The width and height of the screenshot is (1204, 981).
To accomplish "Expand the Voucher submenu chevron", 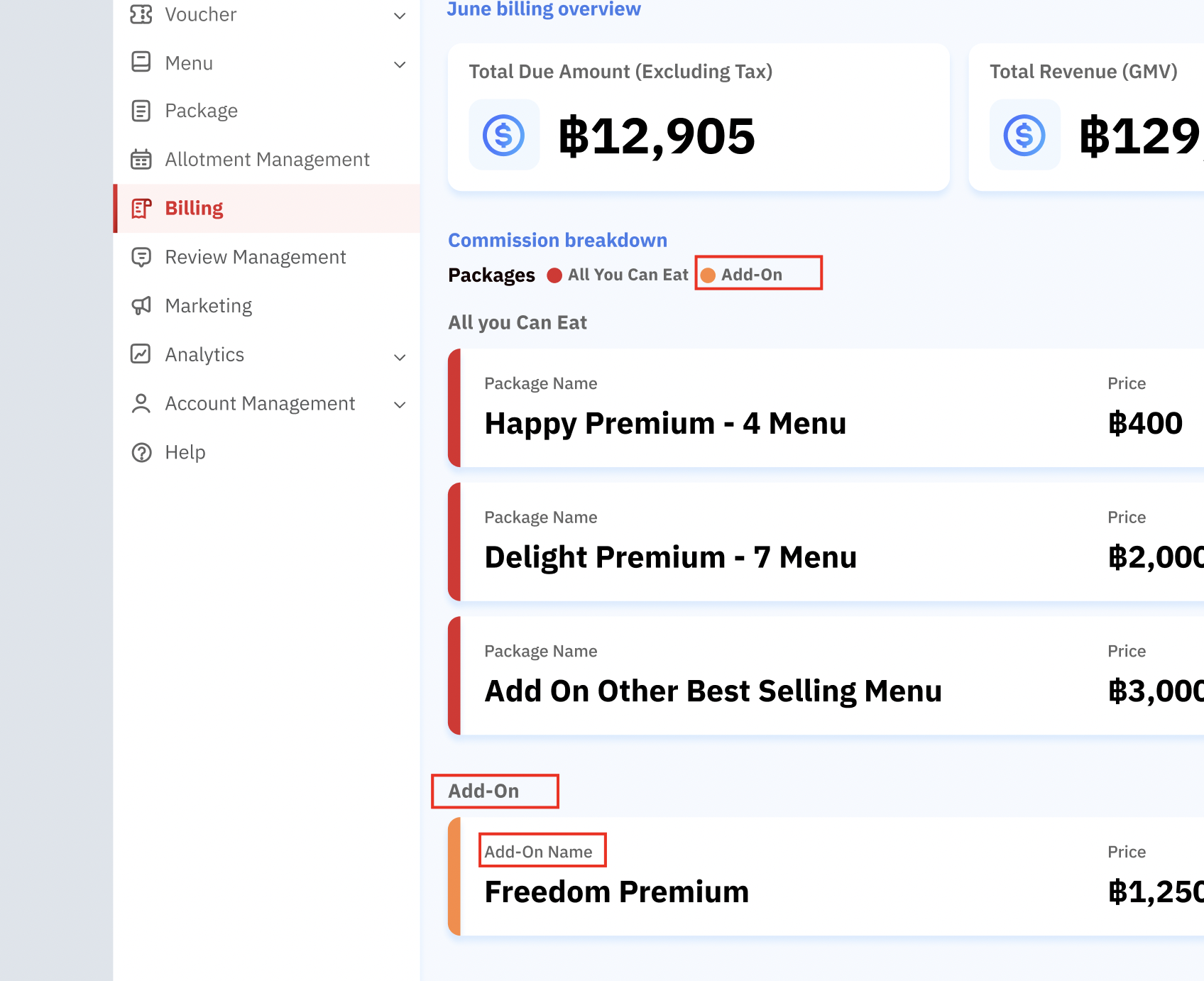I will tap(400, 16).
